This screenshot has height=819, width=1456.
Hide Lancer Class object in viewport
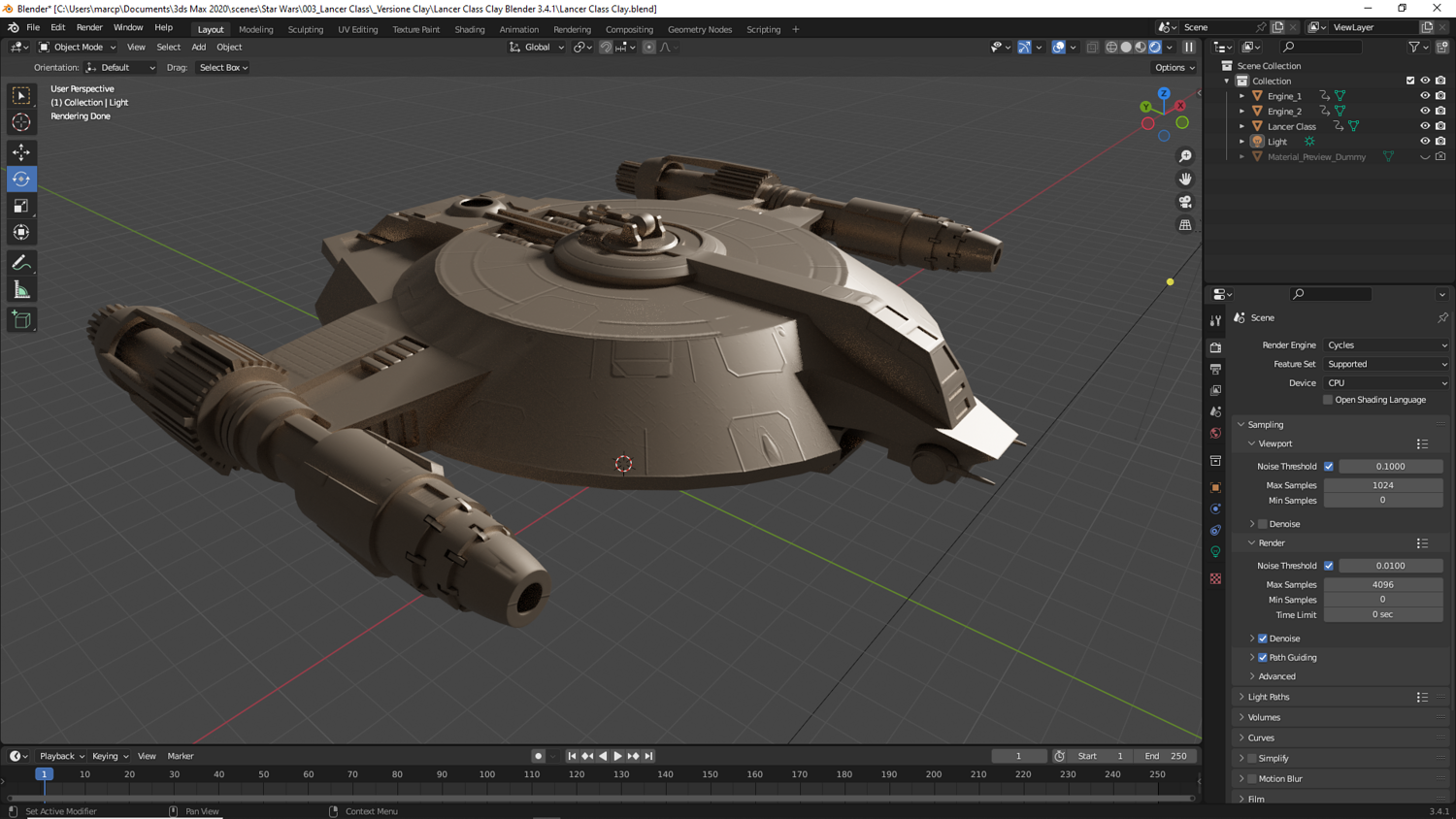point(1425,126)
